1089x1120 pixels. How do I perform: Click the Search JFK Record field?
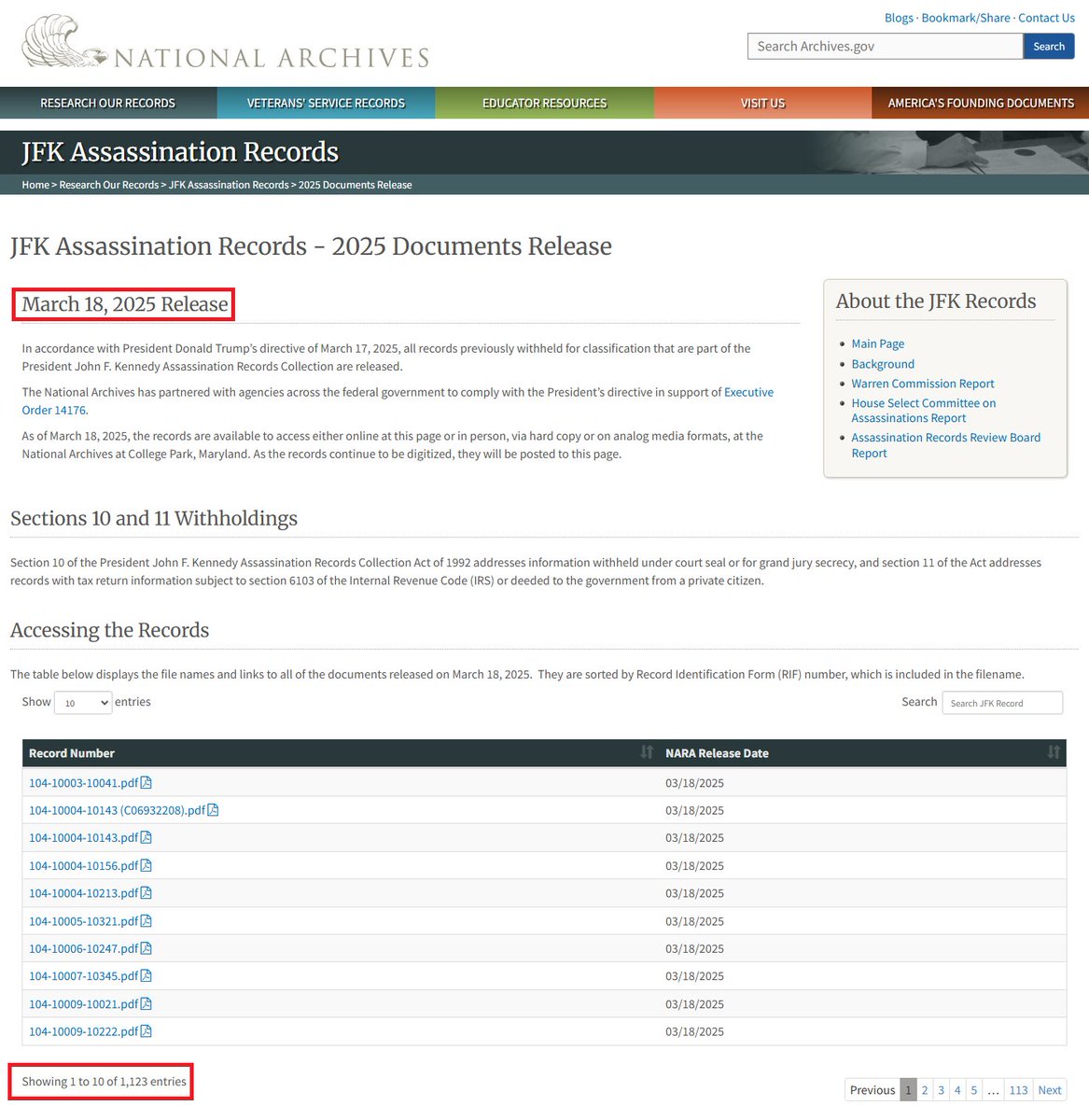(x=1001, y=703)
